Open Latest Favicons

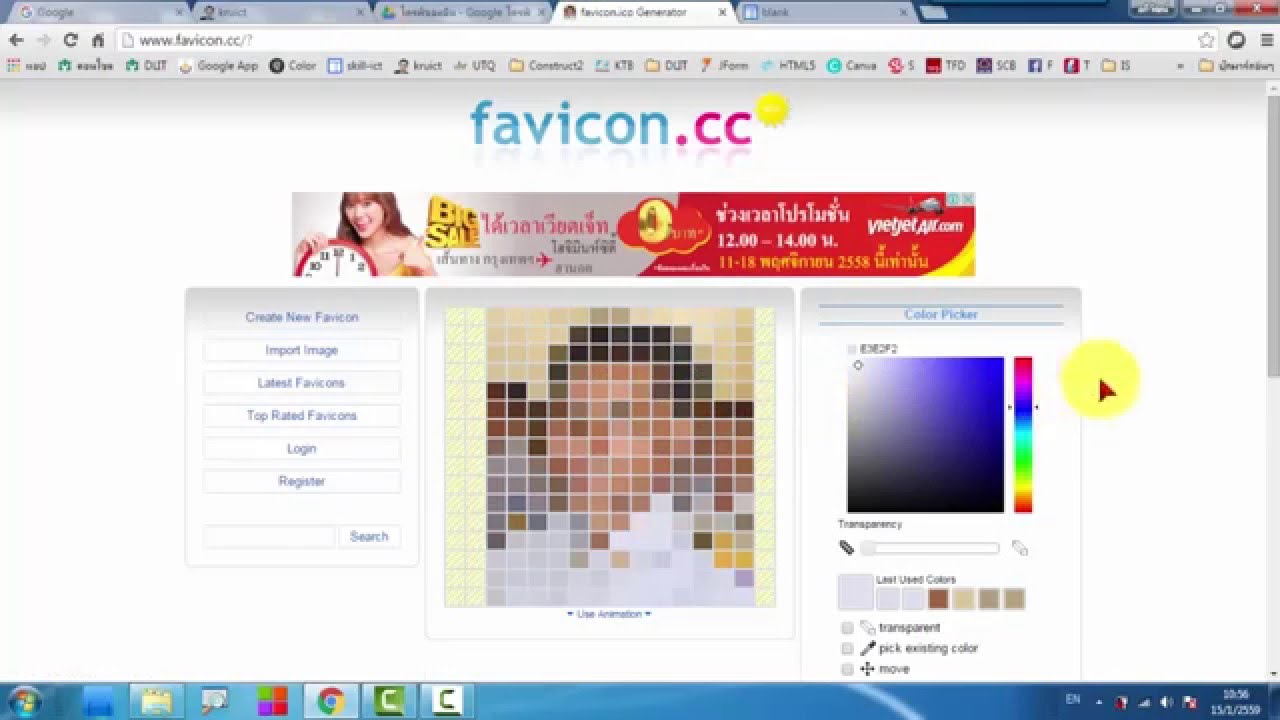coord(302,383)
